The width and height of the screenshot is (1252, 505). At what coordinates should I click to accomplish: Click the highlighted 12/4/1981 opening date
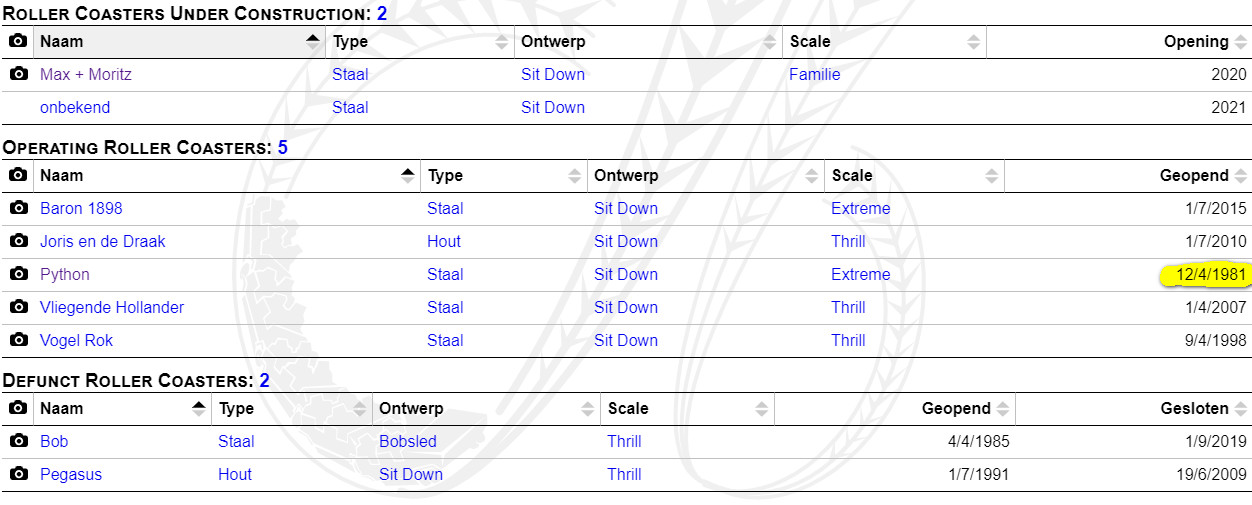coord(1211,274)
